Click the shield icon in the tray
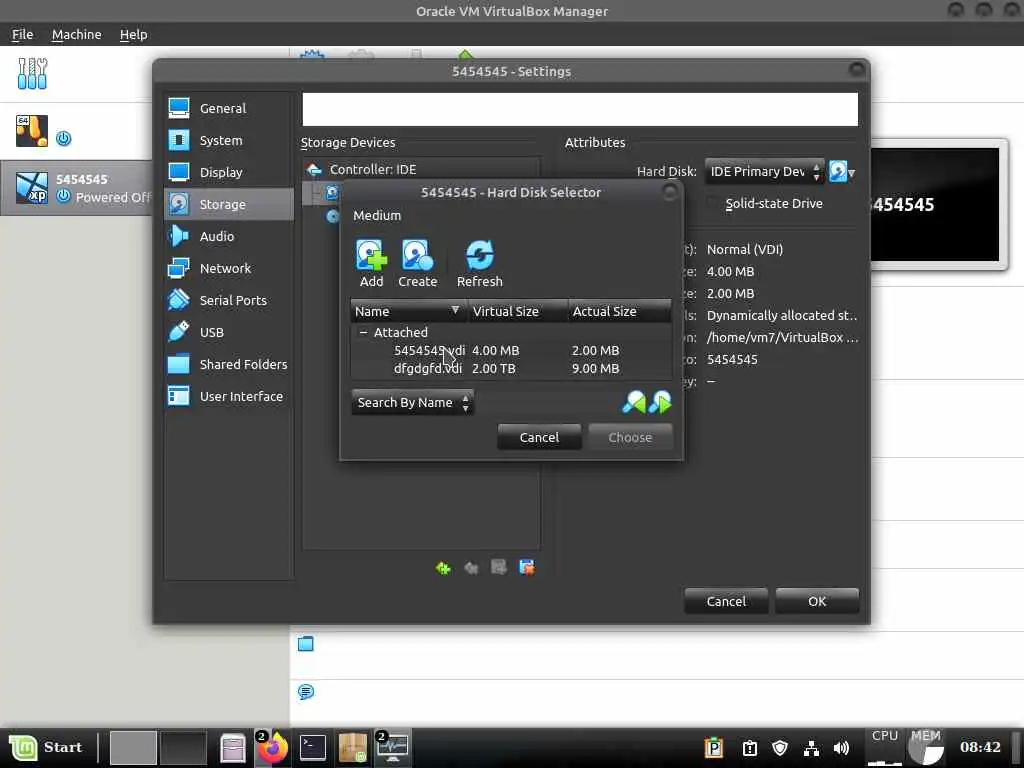 (x=780, y=748)
